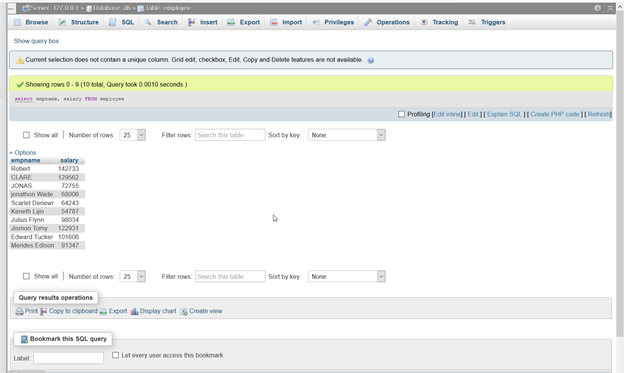Click the Copy to clipboard icon
This screenshot has height=373, width=624.
click(43, 311)
